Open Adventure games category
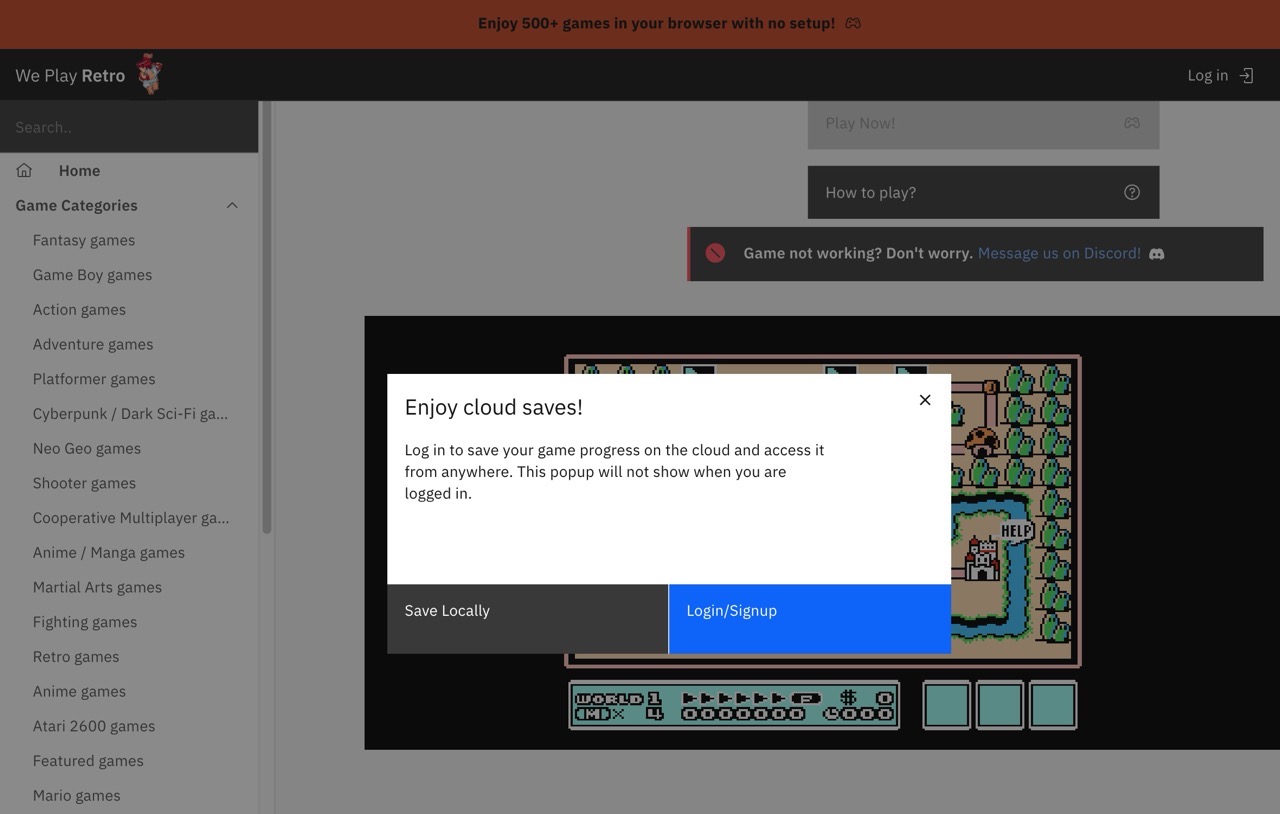The image size is (1280, 814). pos(93,344)
